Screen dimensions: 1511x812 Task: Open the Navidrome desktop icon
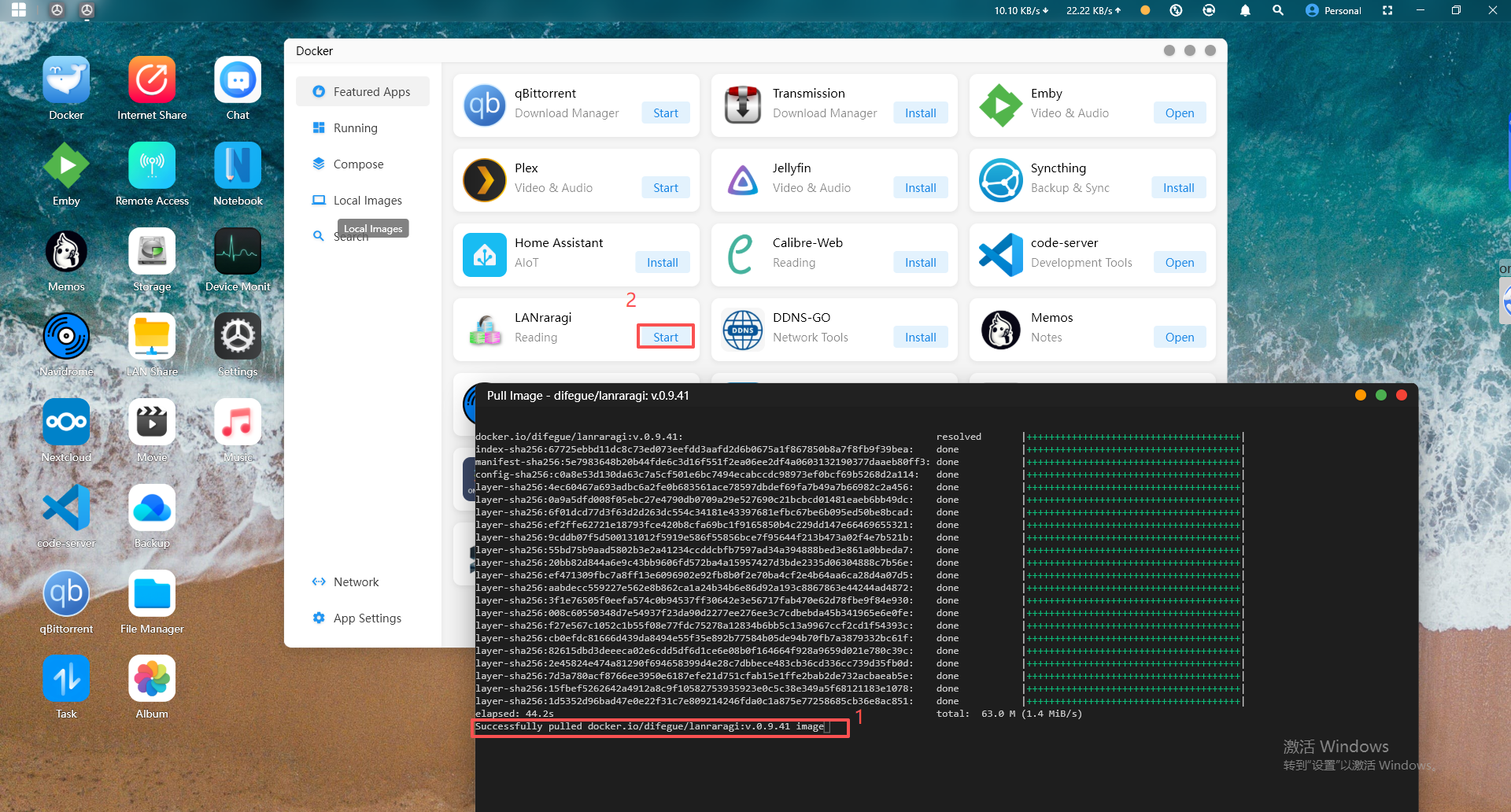pyautogui.click(x=66, y=337)
